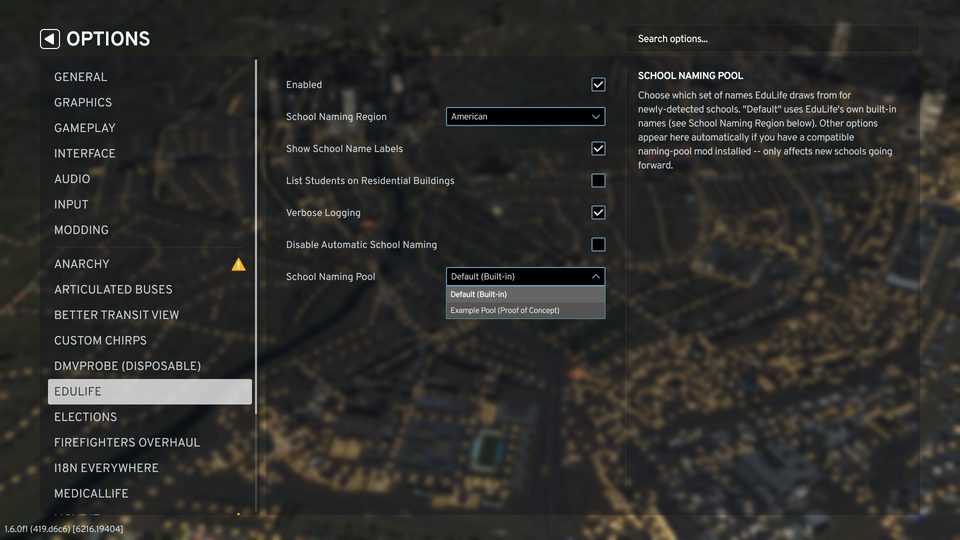Select the Anarchy mod settings
Screen dimensions: 960x540
pos(149,264)
